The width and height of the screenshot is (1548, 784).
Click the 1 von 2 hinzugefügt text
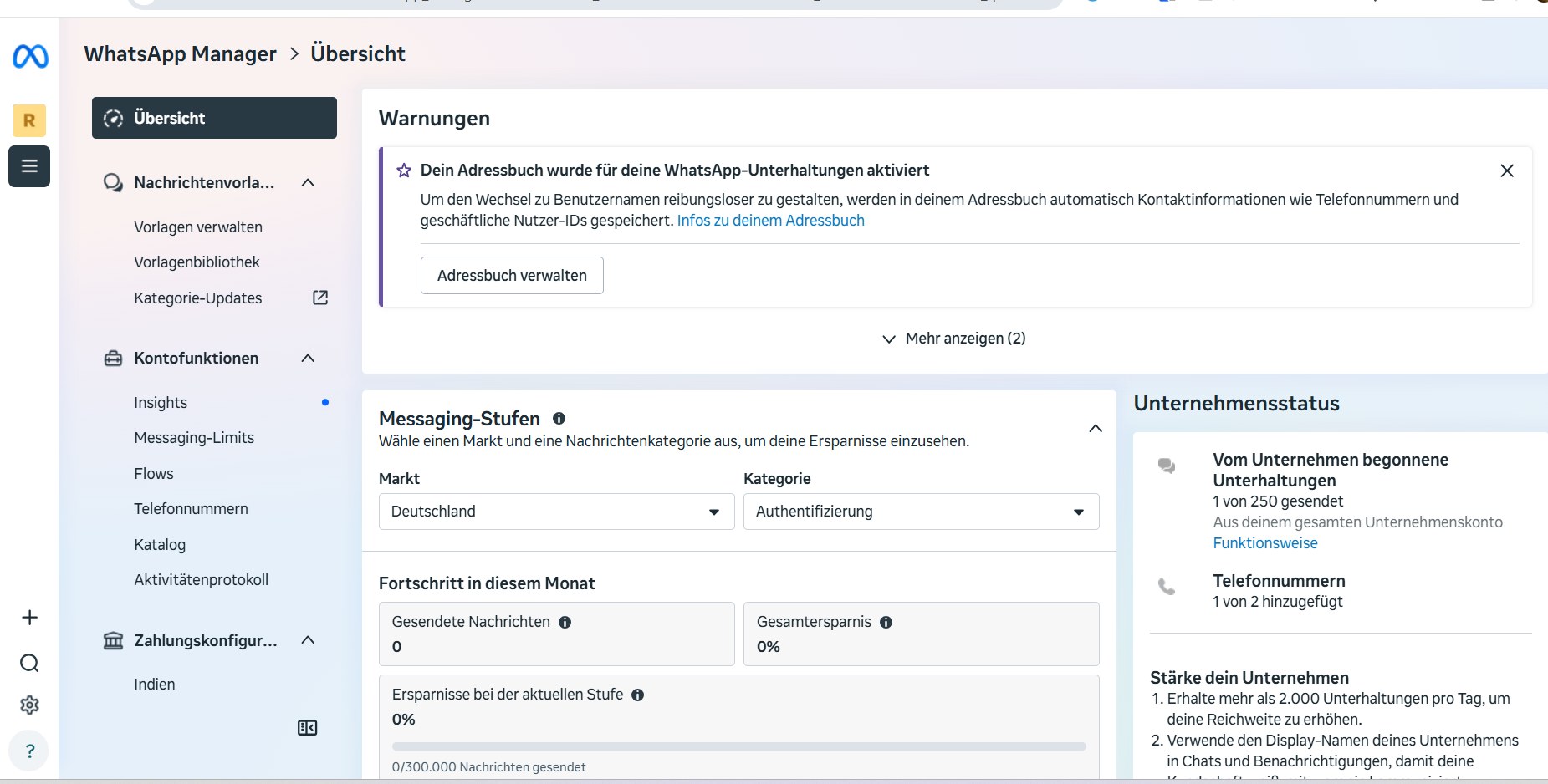1278,602
